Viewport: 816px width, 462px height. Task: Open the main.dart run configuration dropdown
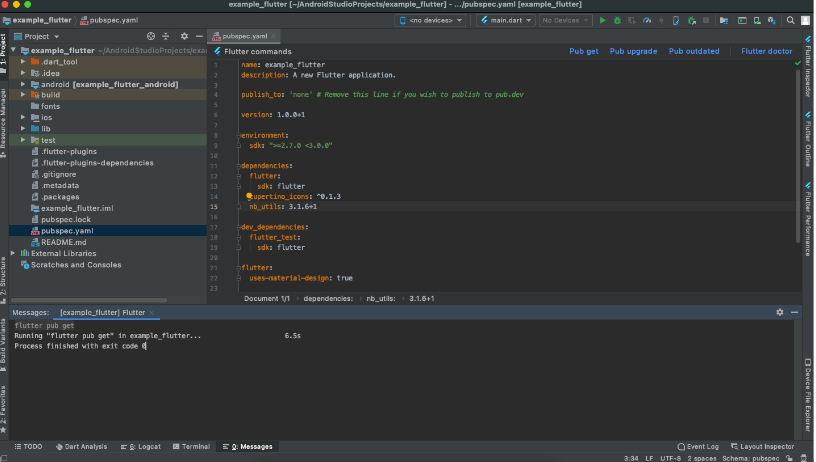(x=507, y=20)
